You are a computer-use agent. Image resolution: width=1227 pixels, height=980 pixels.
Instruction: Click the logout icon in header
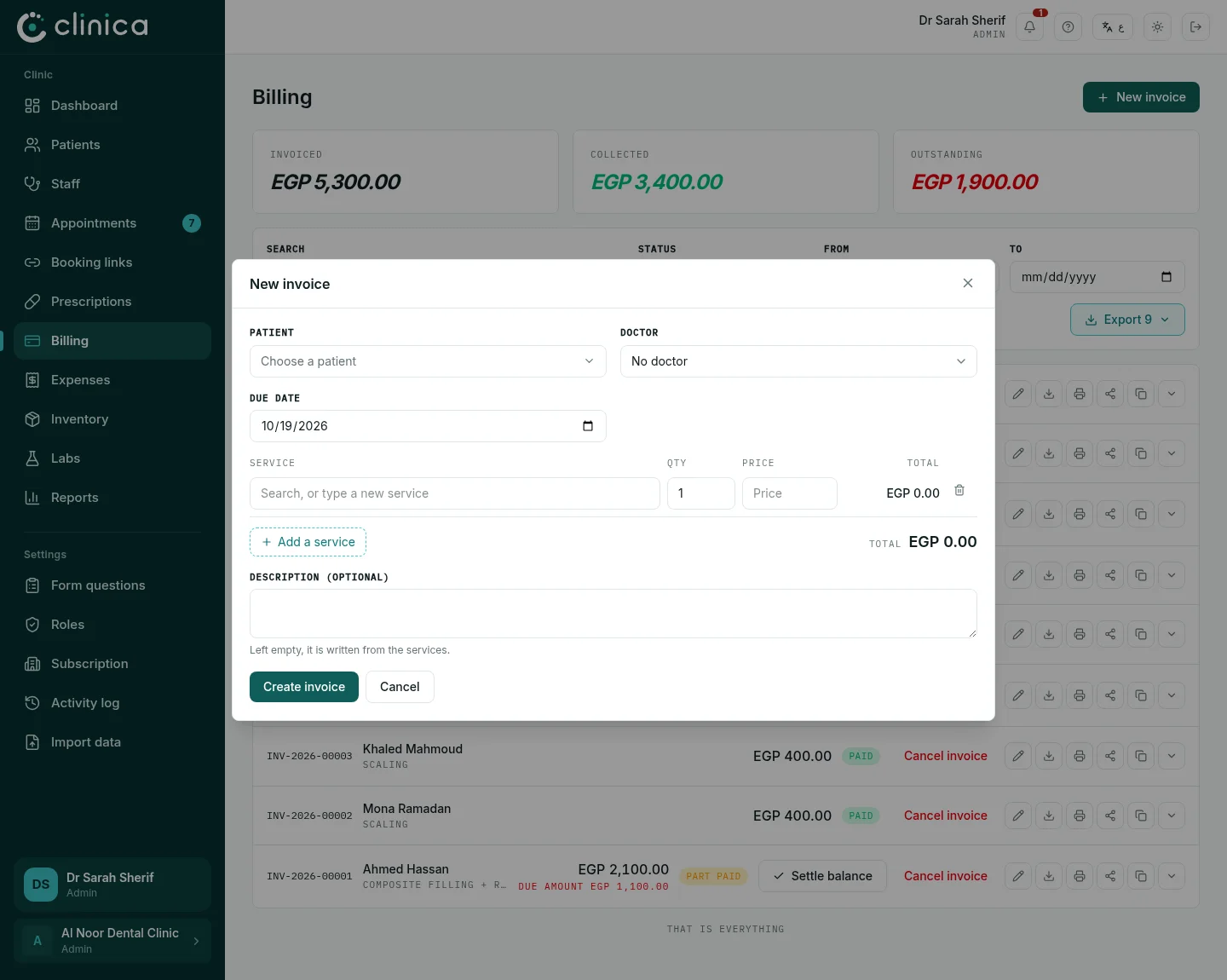(1195, 27)
